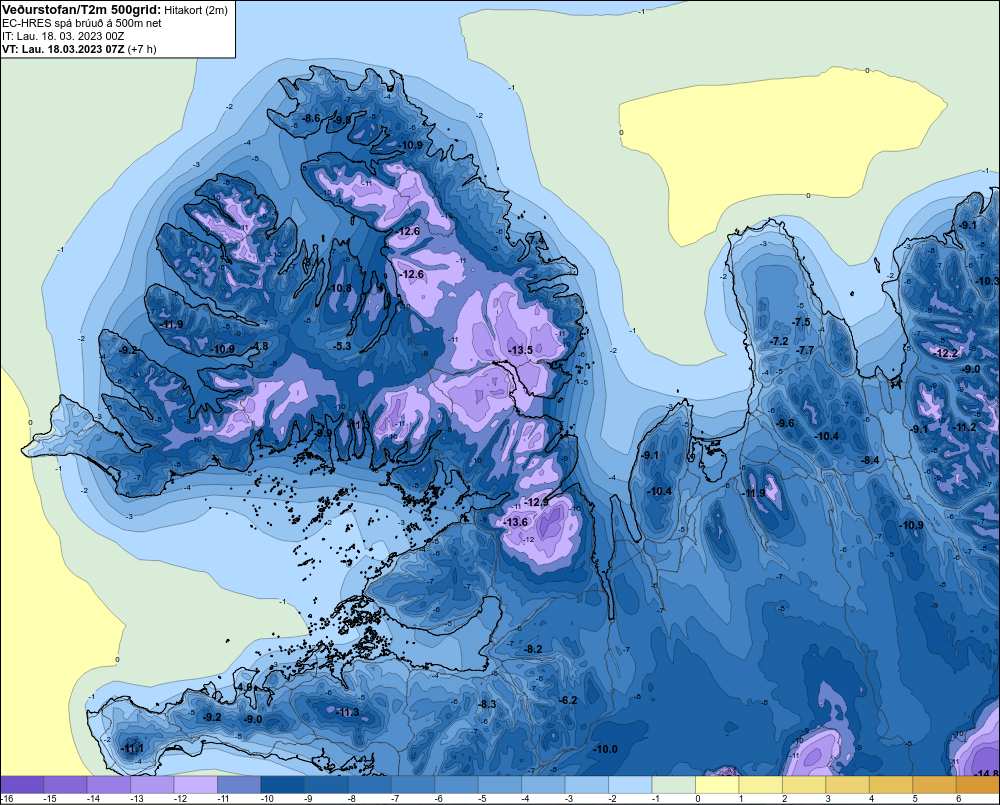Click the init time "IT: Lau. 18. 03. 2023 00Z"
The width and height of the screenshot is (1000, 805).
click(x=62, y=36)
